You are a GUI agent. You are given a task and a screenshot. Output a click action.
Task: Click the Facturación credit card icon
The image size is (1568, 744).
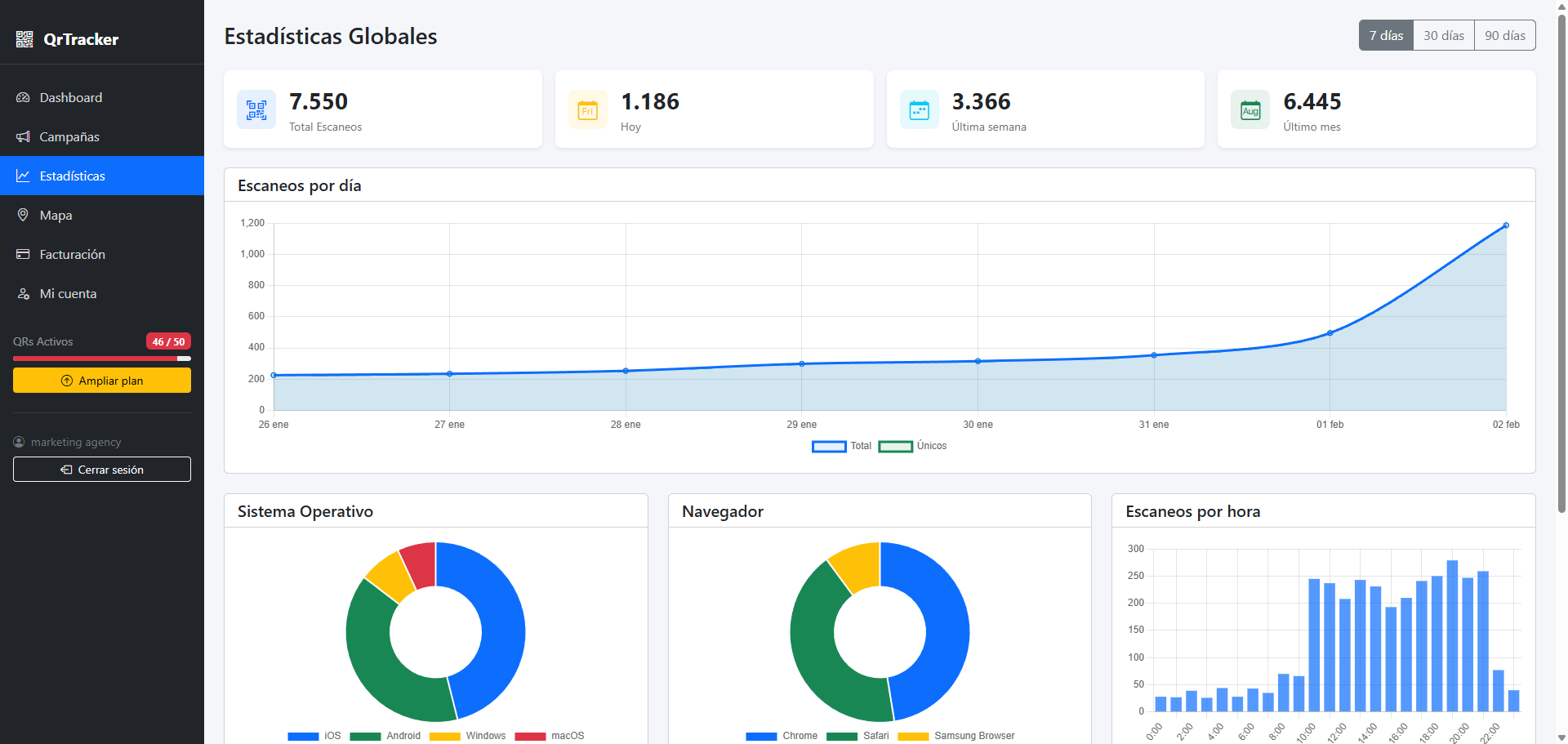pyautogui.click(x=22, y=254)
